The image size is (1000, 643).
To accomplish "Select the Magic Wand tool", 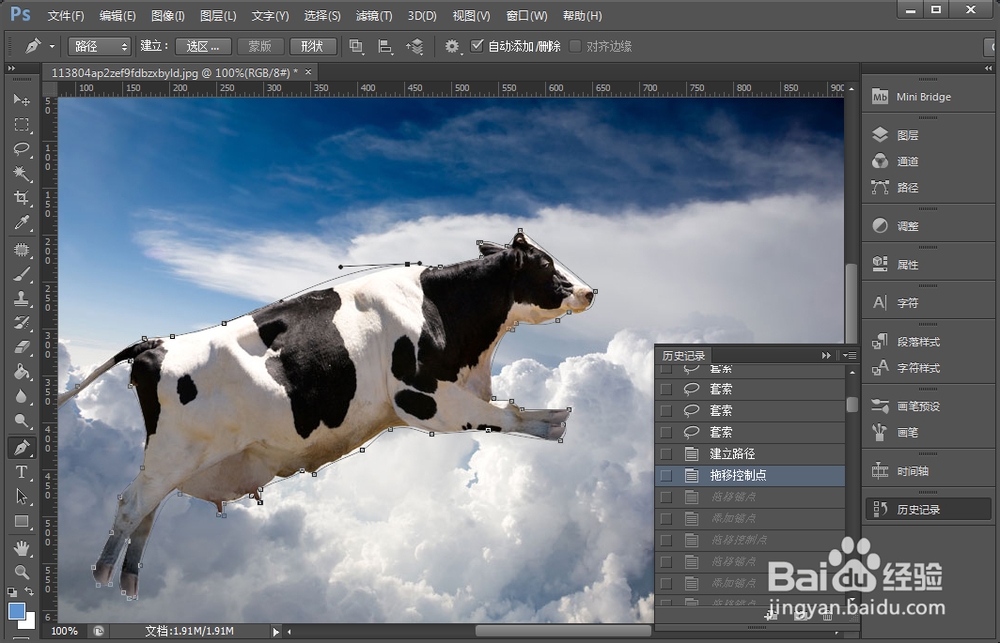I will pyautogui.click(x=22, y=173).
